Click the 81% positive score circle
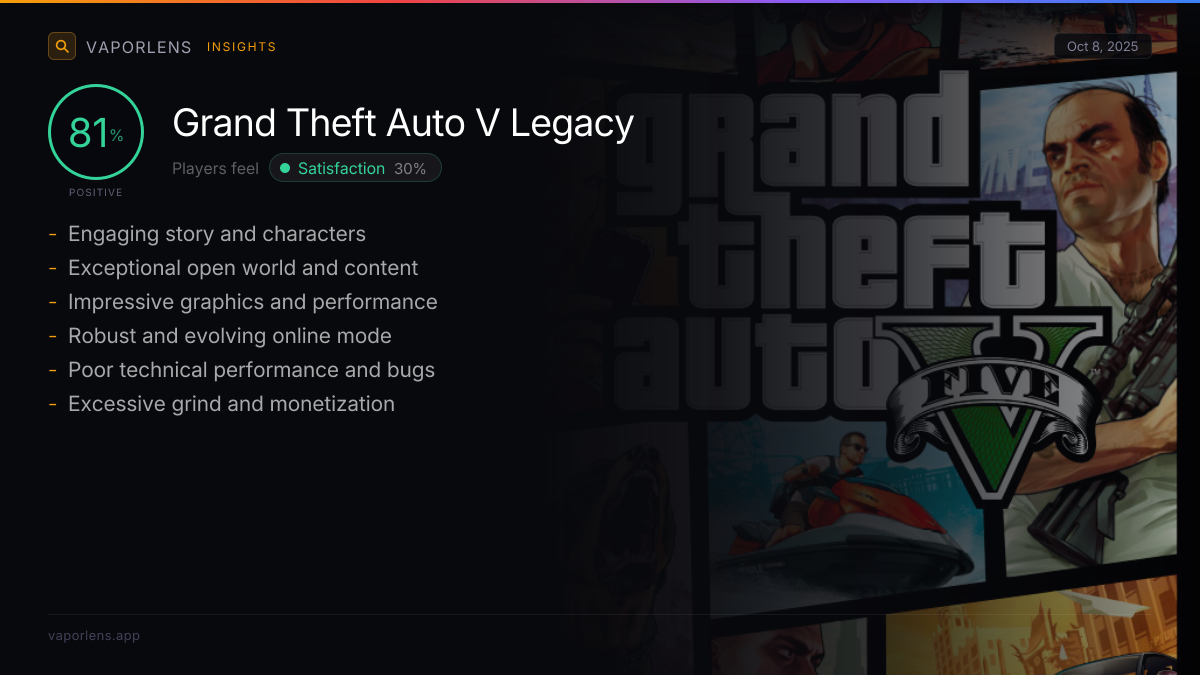 (96, 132)
